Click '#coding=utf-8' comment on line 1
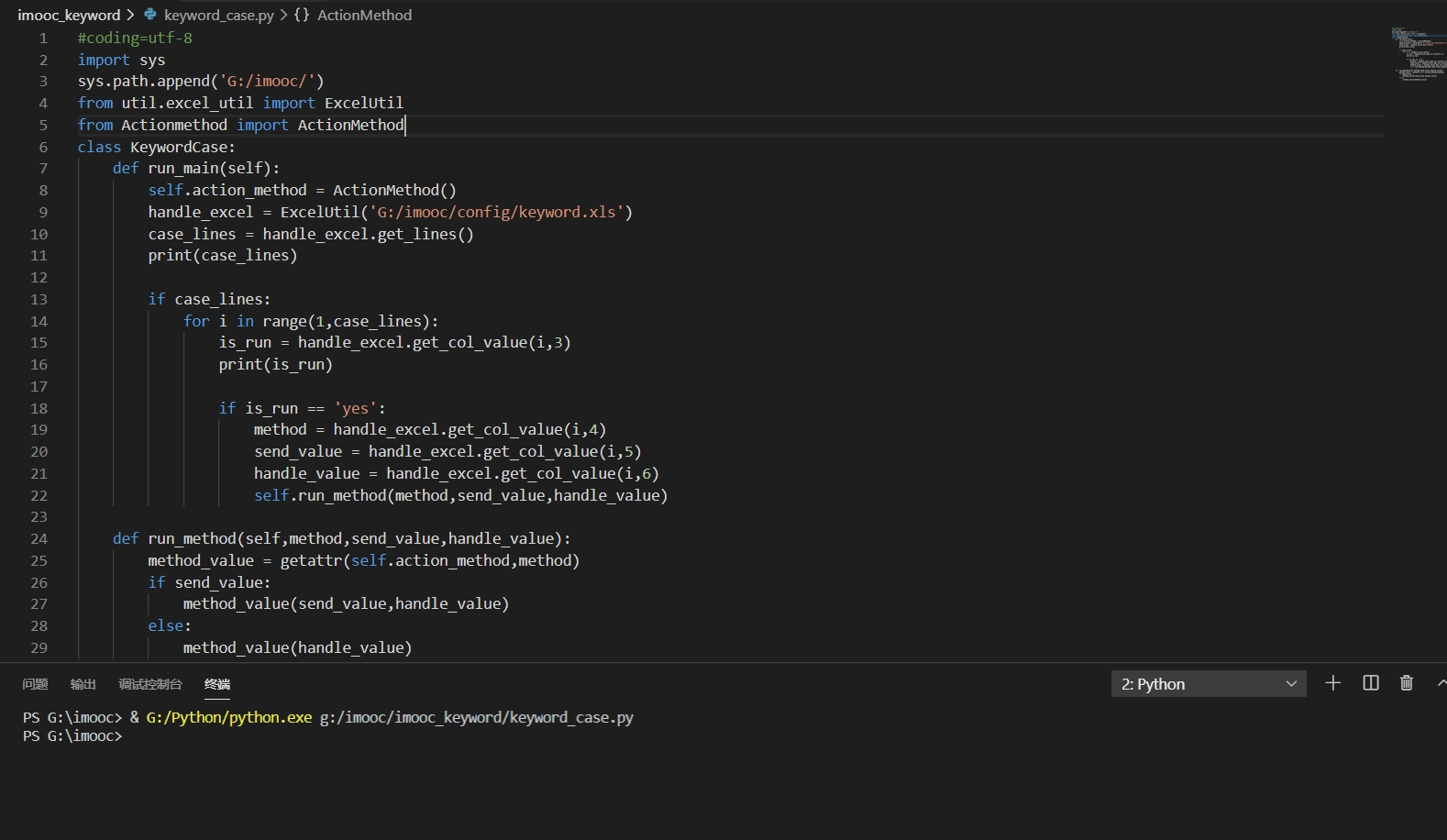The height and width of the screenshot is (840, 1447). (135, 38)
